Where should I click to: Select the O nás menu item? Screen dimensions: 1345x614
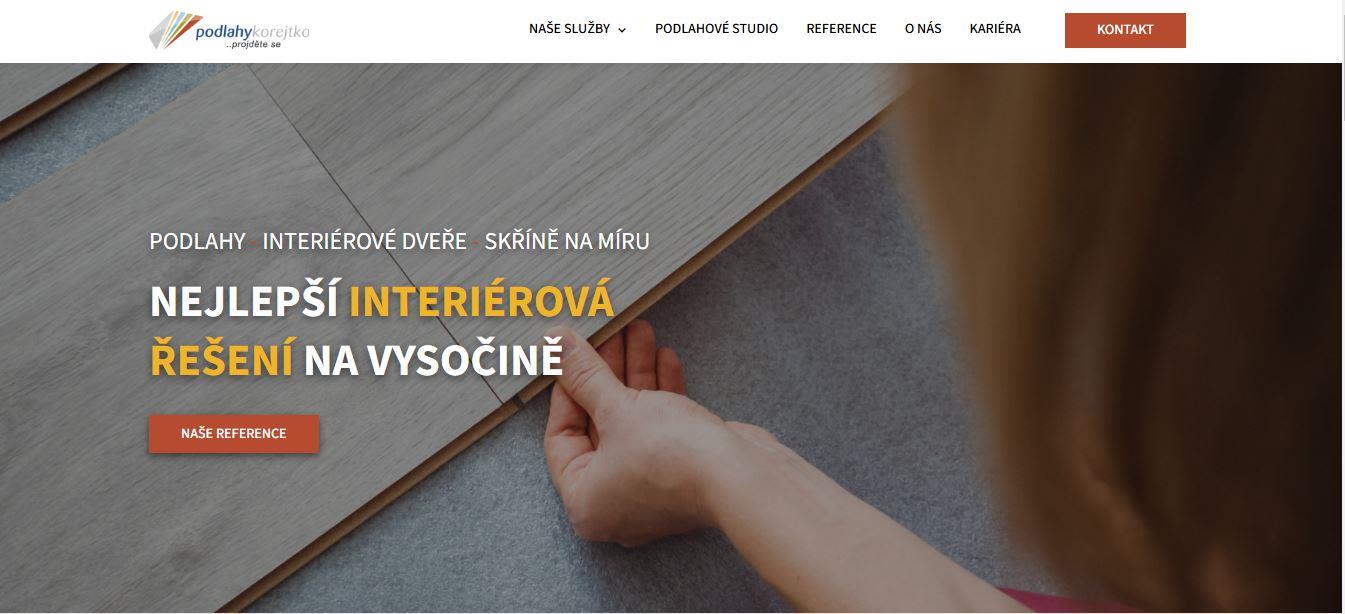(923, 29)
